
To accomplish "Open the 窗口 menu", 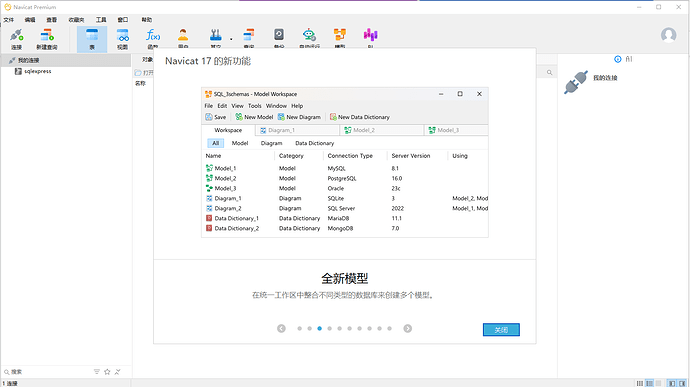I will coord(123,20).
